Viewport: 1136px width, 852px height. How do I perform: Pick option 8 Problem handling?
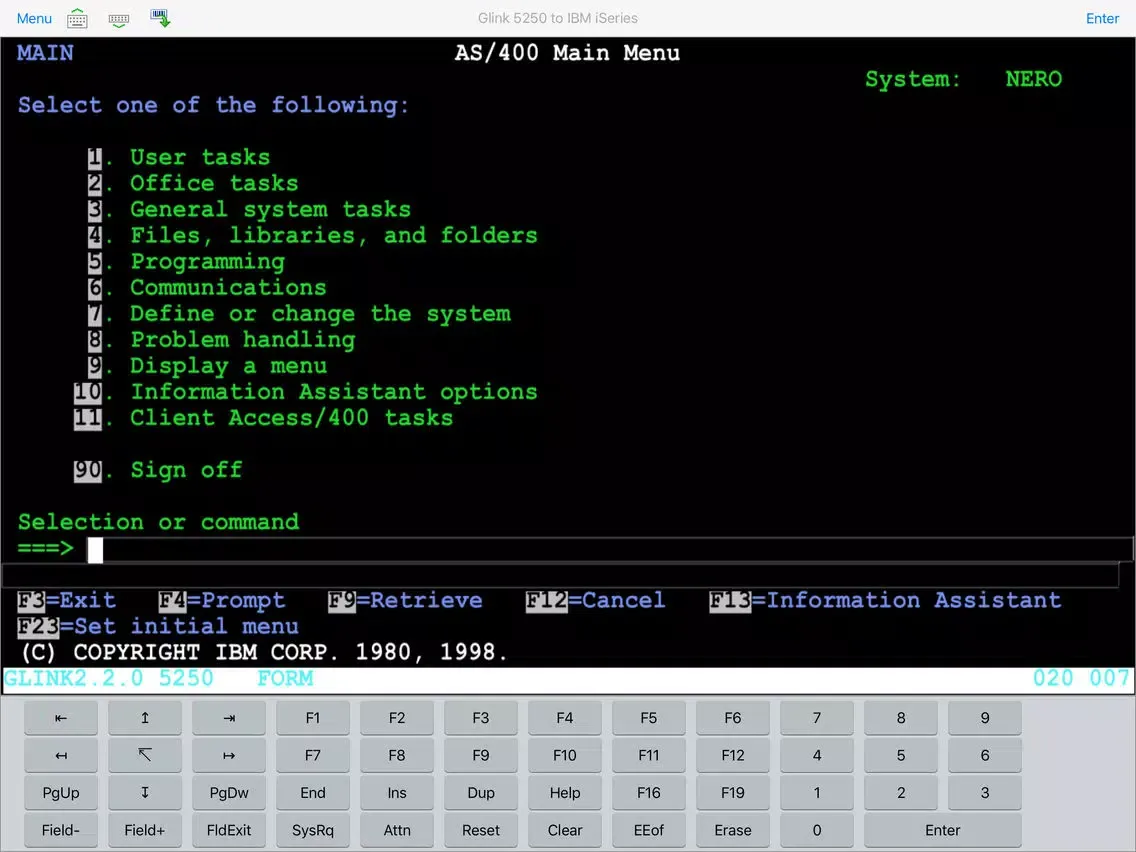(x=222, y=340)
